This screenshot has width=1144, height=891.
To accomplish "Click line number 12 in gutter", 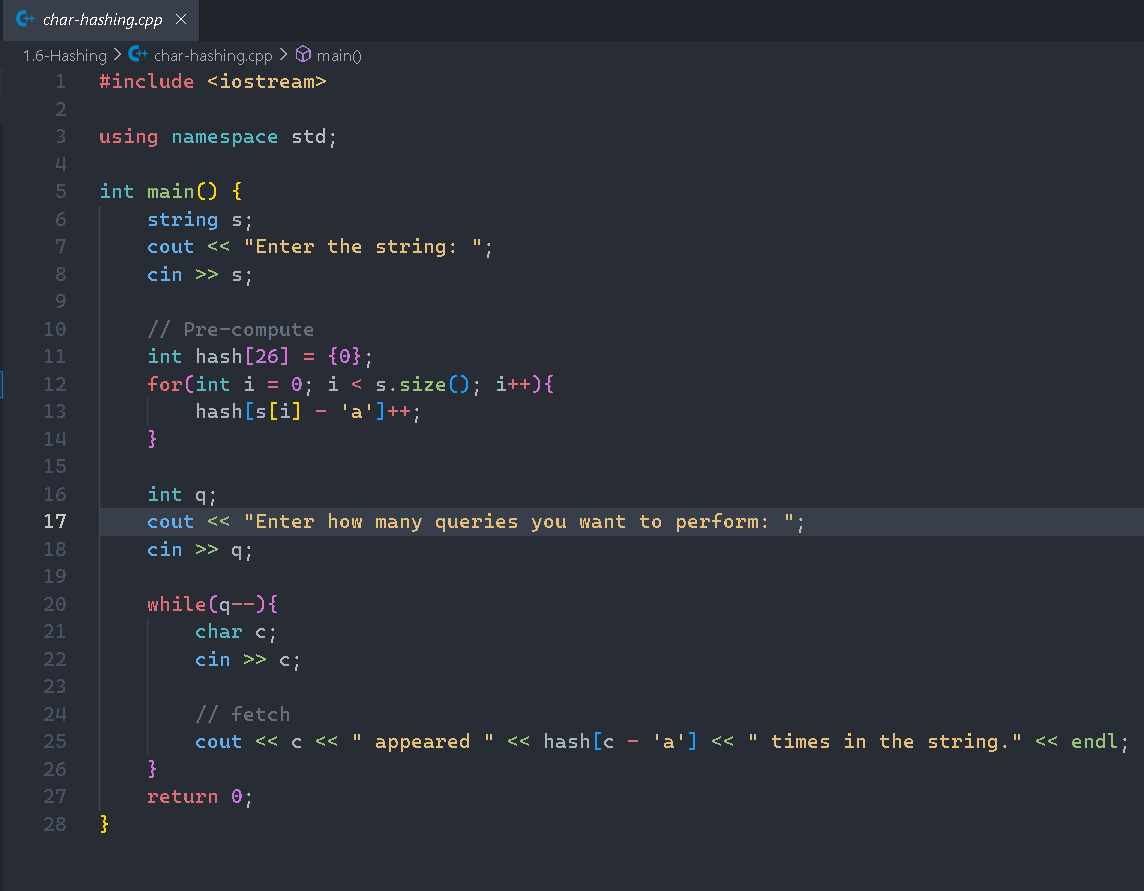I will coord(55,385).
